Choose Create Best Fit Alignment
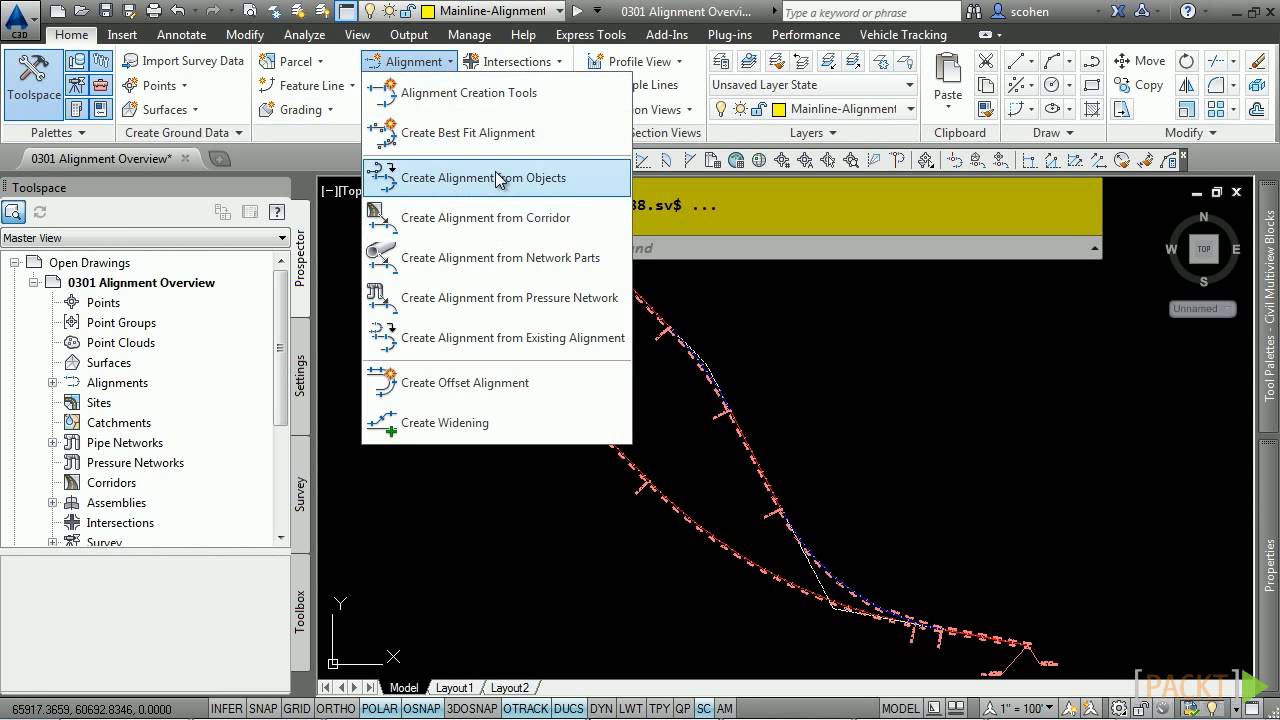Screen dimensions: 1280x720 [497, 133]
